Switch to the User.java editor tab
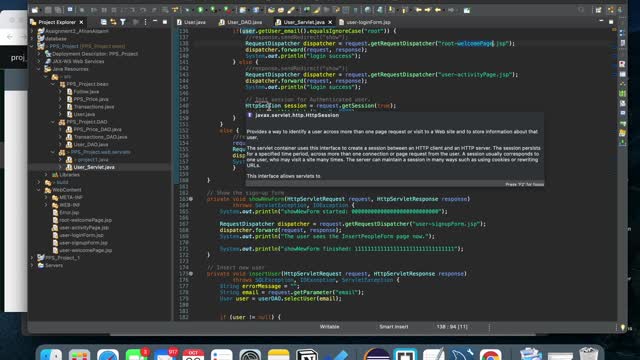 coord(191,22)
